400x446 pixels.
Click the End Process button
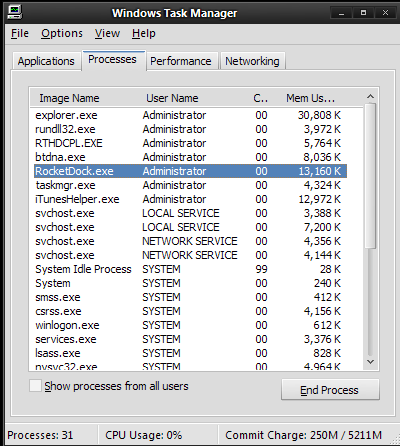tap(330, 390)
